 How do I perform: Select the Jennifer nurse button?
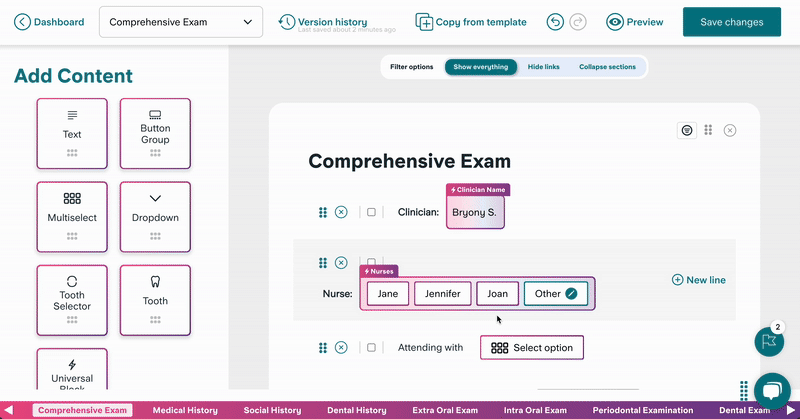(442, 293)
